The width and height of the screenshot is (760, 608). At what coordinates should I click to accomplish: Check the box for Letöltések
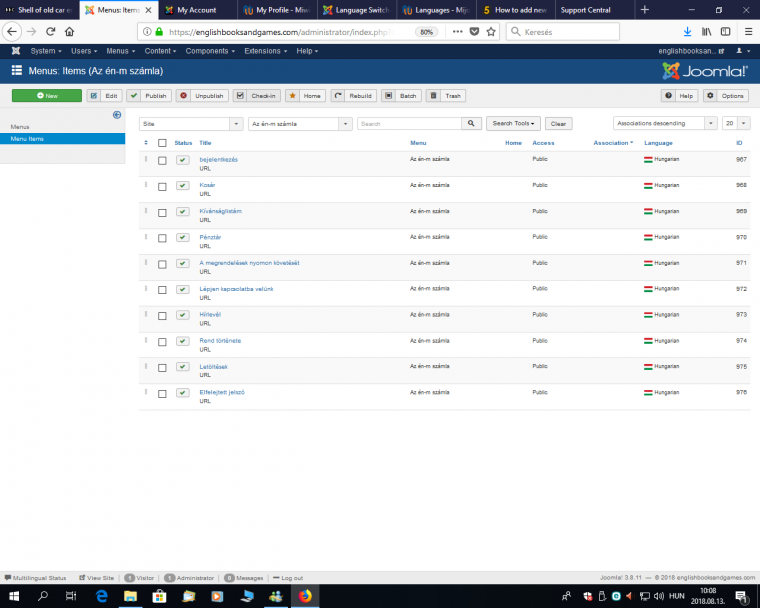click(162, 368)
